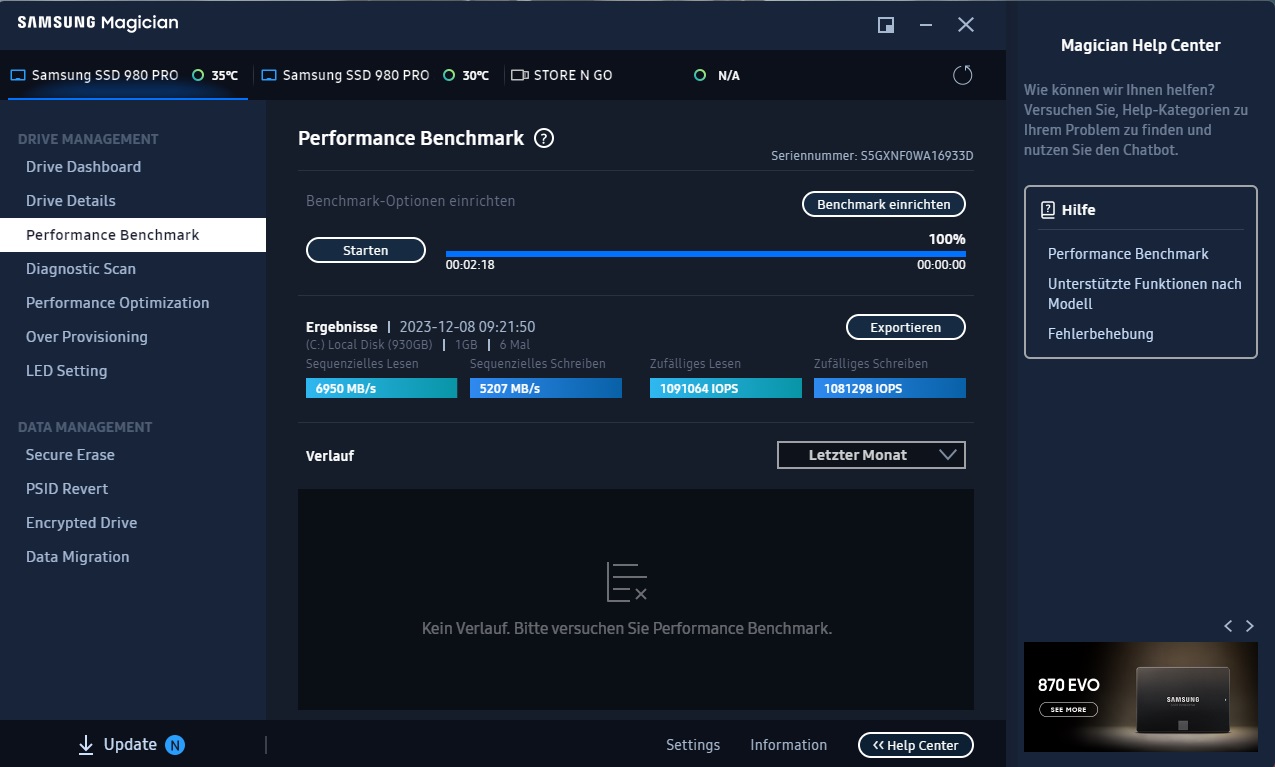Click the second Samsung SSD 980 PRO drive icon
The height and width of the screenshot is (767, 1275).
(269, 75)
